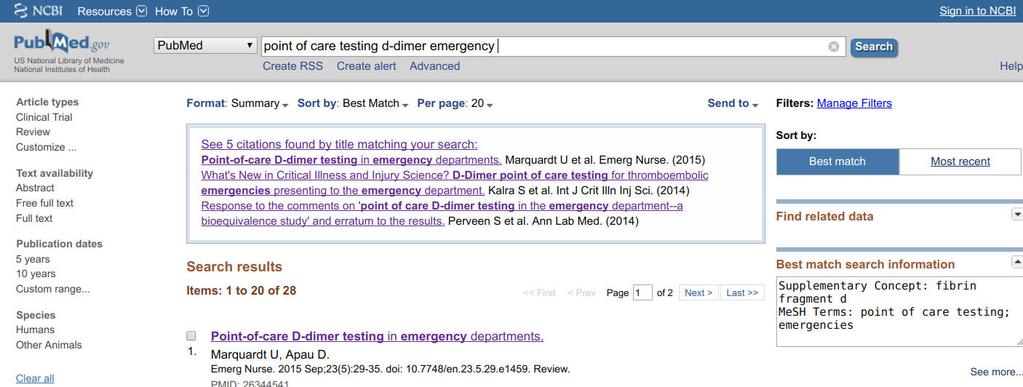
Task: Expand the Format Summary dropdown
Action: pos(237,103)
